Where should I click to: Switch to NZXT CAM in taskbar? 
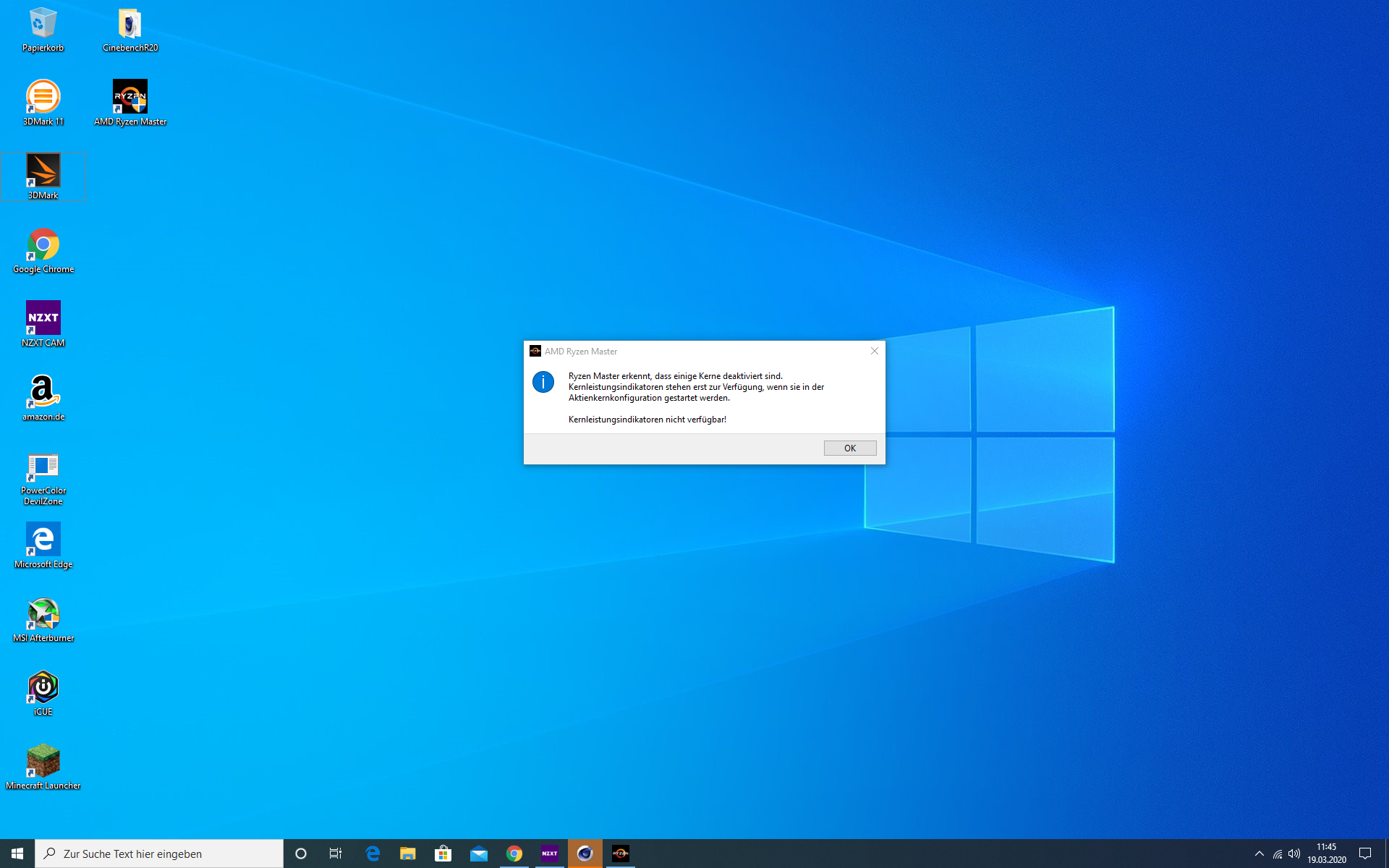pos(549,854)
